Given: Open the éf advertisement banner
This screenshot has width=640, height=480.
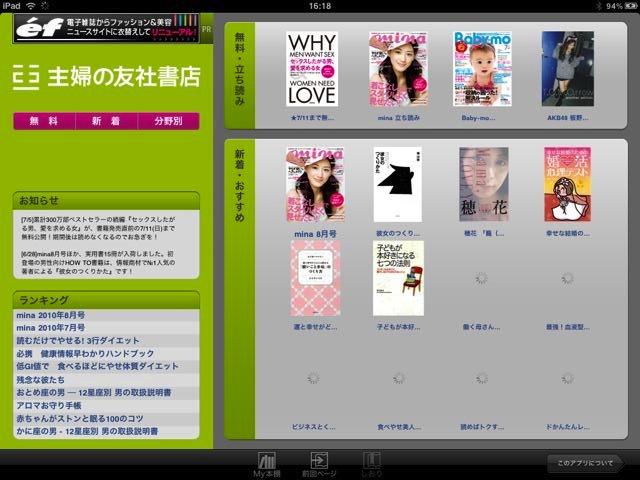Looking at the screenshot, I should (106, 28).
